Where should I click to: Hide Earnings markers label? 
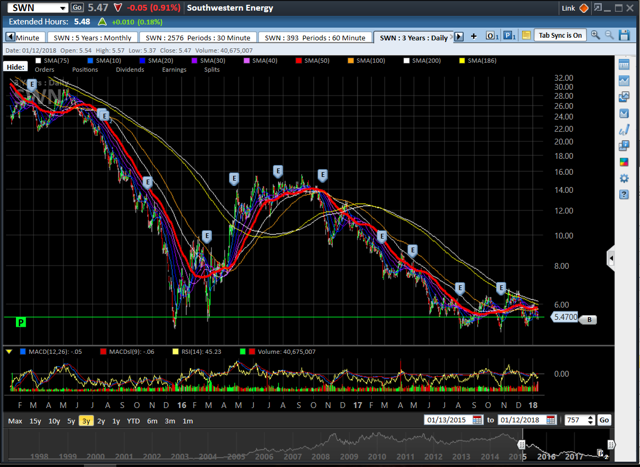(x=174, y=69)
